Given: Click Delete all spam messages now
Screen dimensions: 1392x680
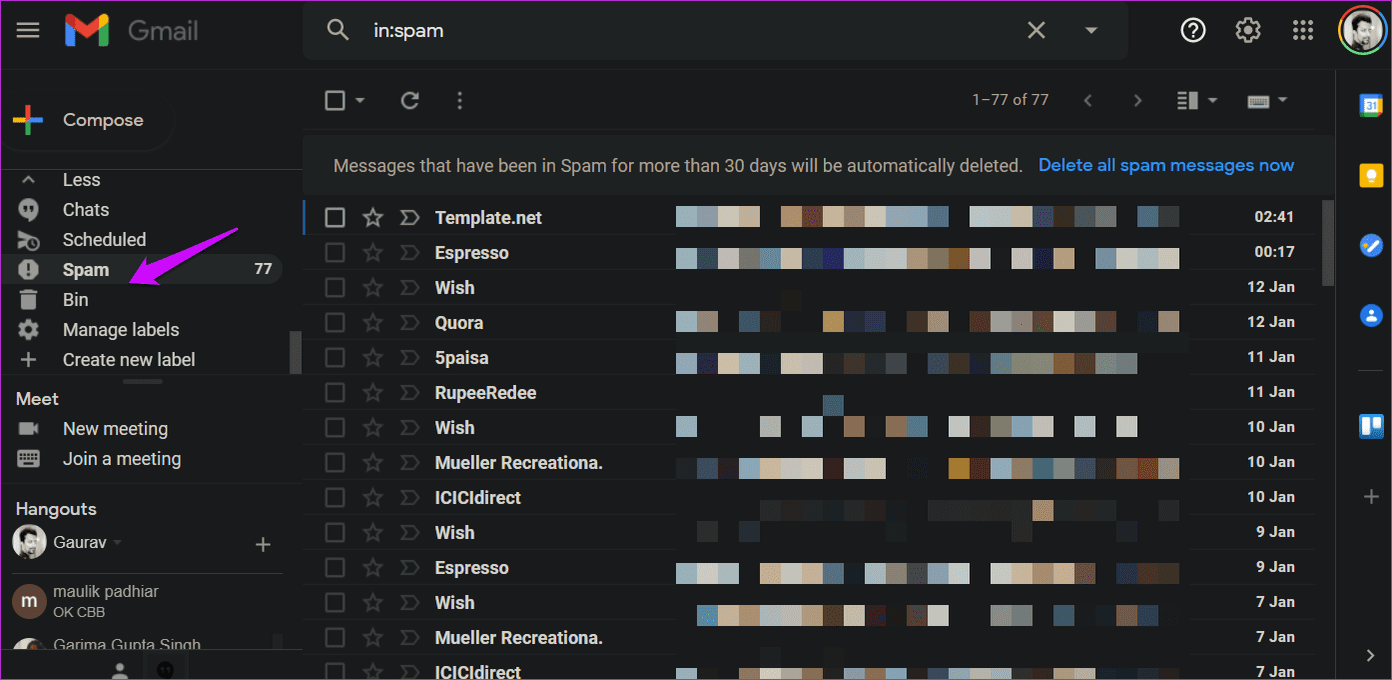Looking at the screenshot, I should pyautogui.click(x=1166, y=165).
